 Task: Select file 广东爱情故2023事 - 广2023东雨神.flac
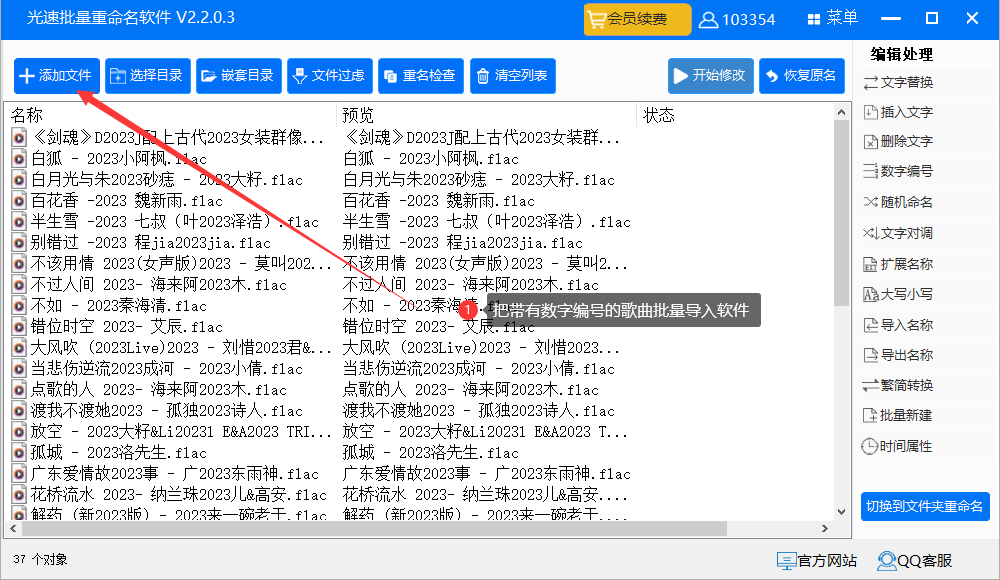pyautogui.click(x=175, y=474)
